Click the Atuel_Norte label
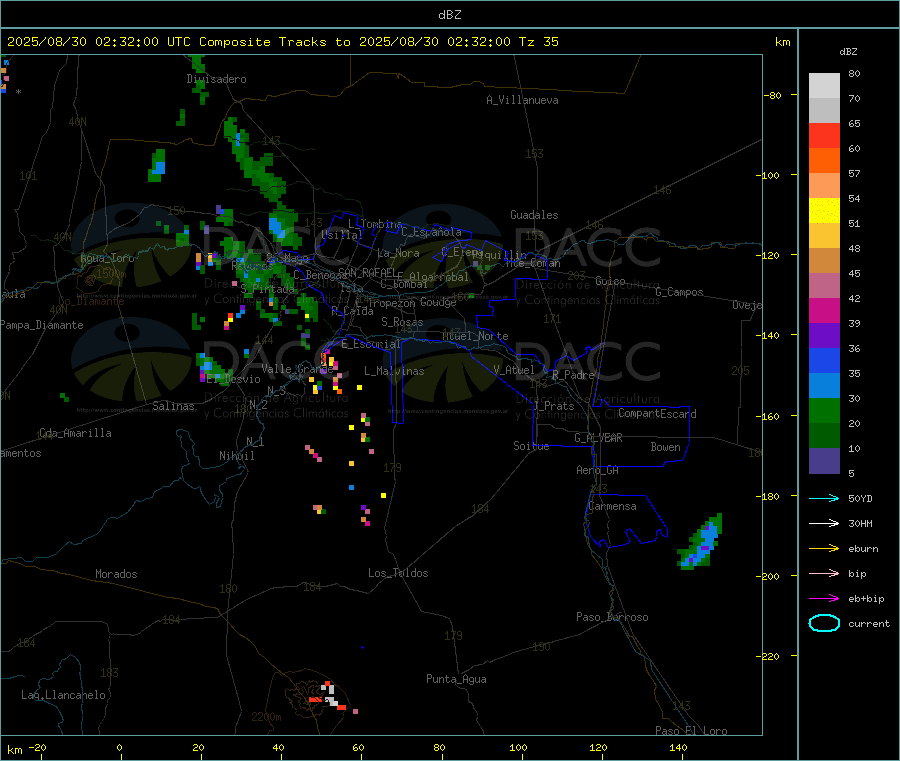 (x=475, y=336)
